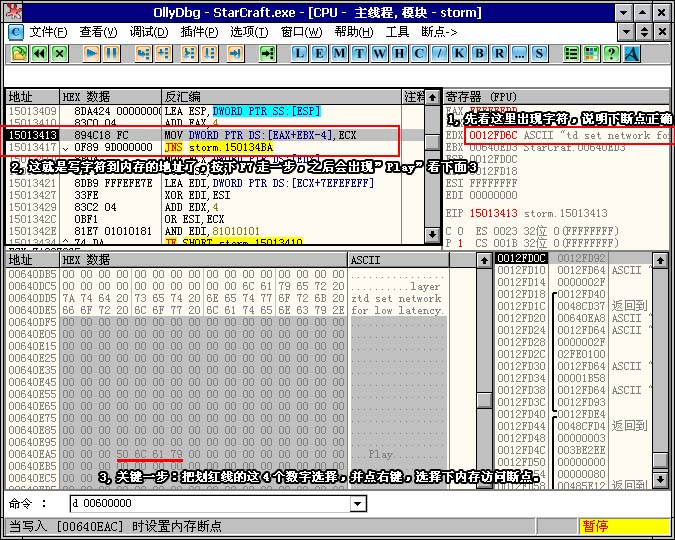Viewport: 675px width, 540px height.
Task: Open the 断点-> menu
Action: (x=439, y=32)
